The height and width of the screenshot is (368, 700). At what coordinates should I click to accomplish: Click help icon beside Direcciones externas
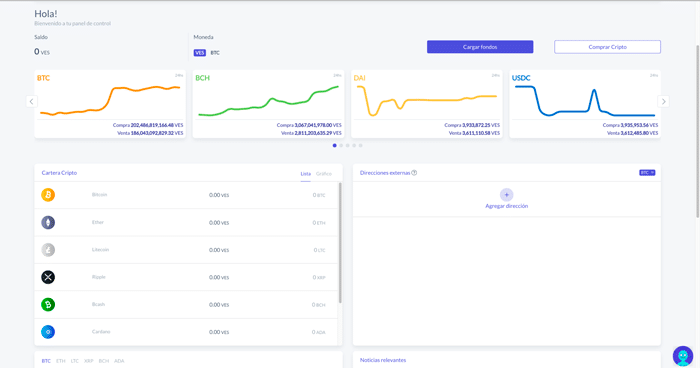pyautogui.click(x=414, y=173)
